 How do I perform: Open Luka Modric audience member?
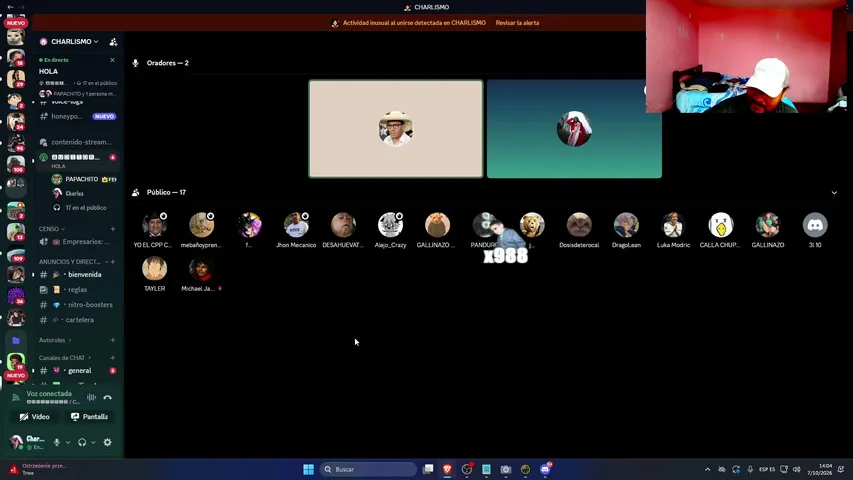coord(673,230)
